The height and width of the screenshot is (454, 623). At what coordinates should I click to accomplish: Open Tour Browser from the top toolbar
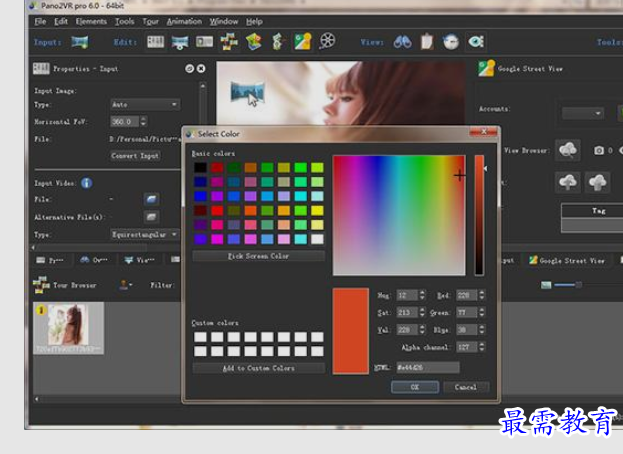click(x=229, y=41)
